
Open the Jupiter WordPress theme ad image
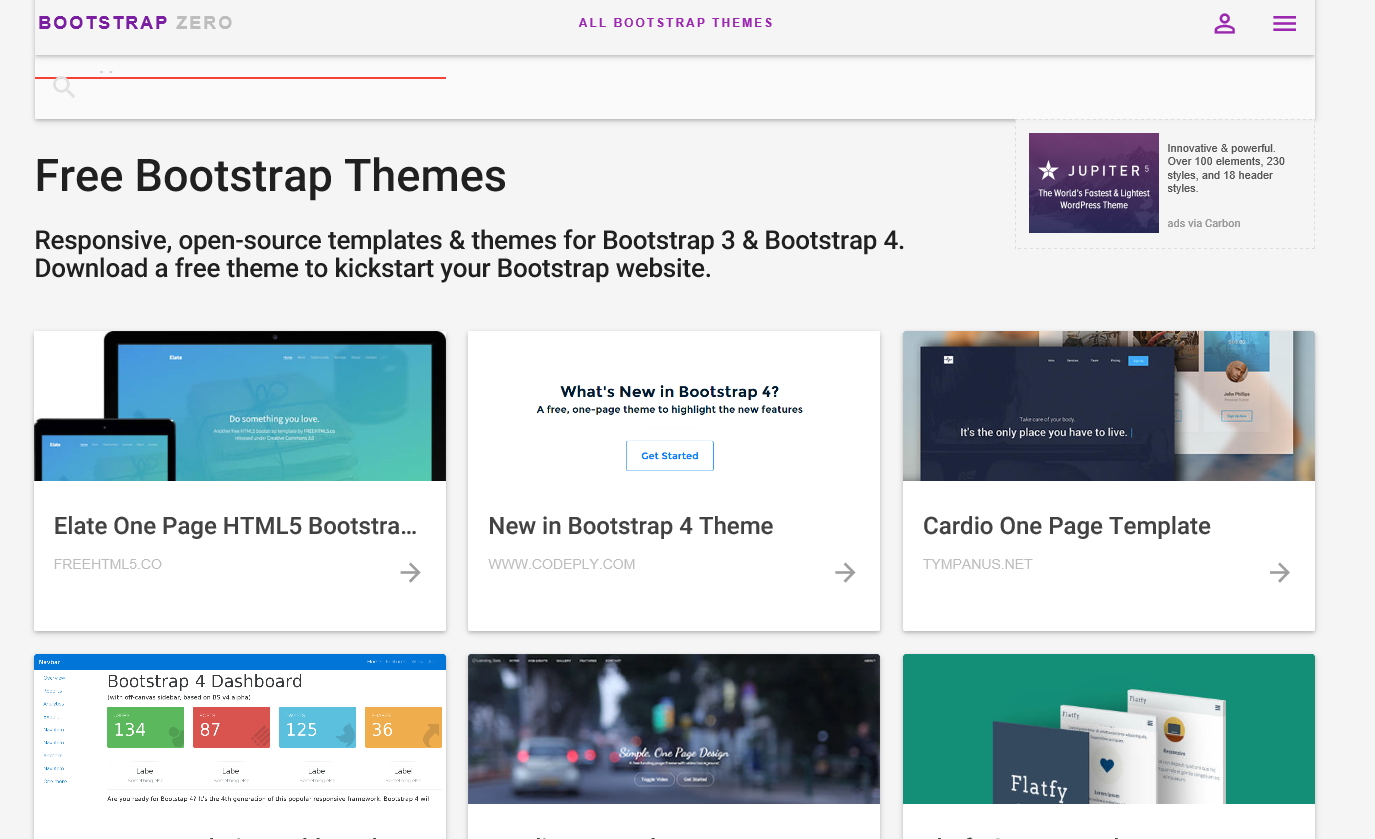click(x=1094, y=183)
